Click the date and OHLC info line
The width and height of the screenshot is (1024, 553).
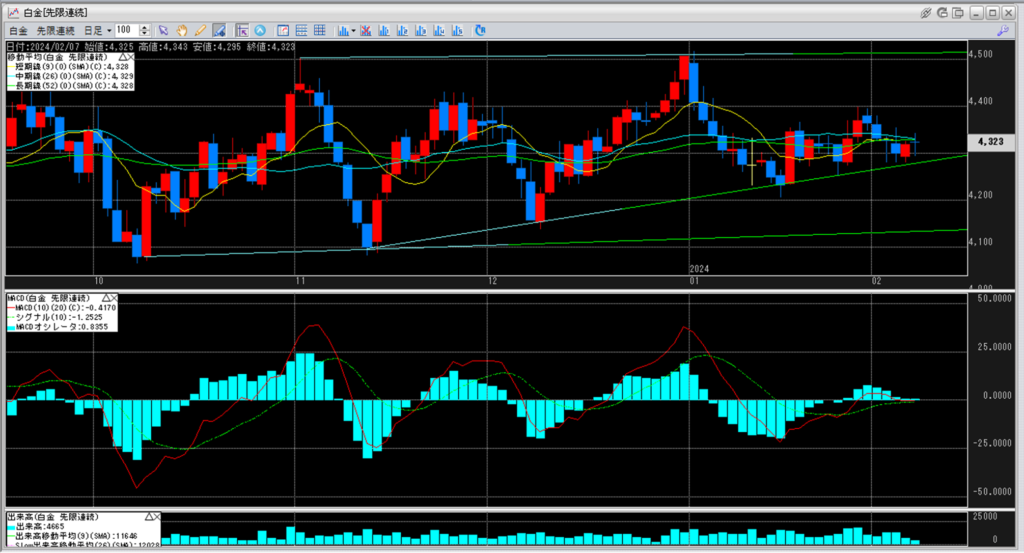pyautogui.click(x=151, y=47)
